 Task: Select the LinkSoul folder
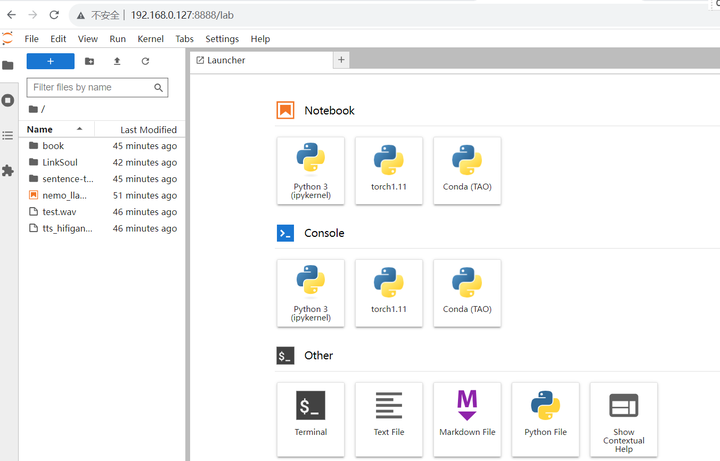(x=102, y=162)
